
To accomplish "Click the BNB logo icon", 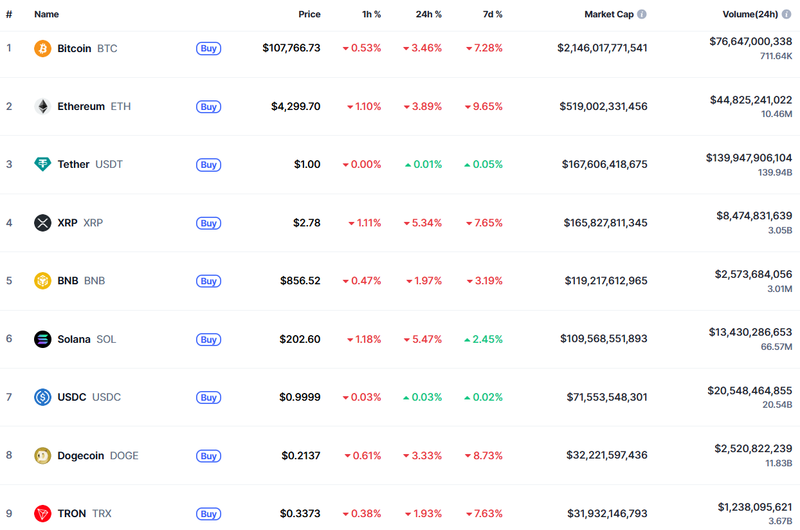I will coord(43,281).
